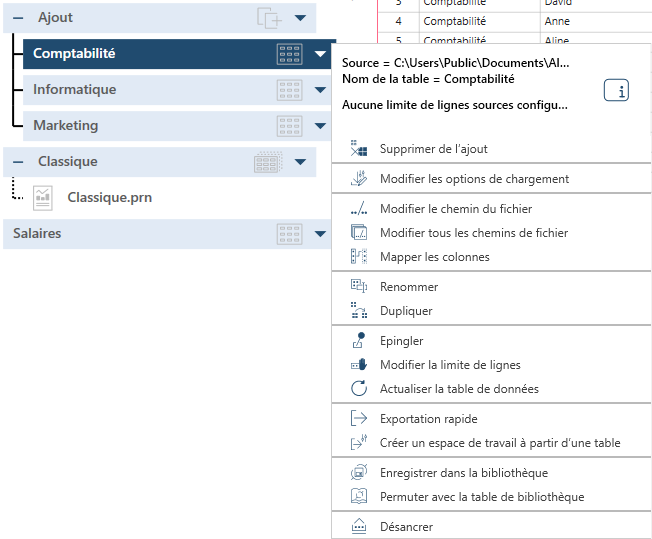Select Classique.prn file name
652x539 pixels.
(110, 198)
